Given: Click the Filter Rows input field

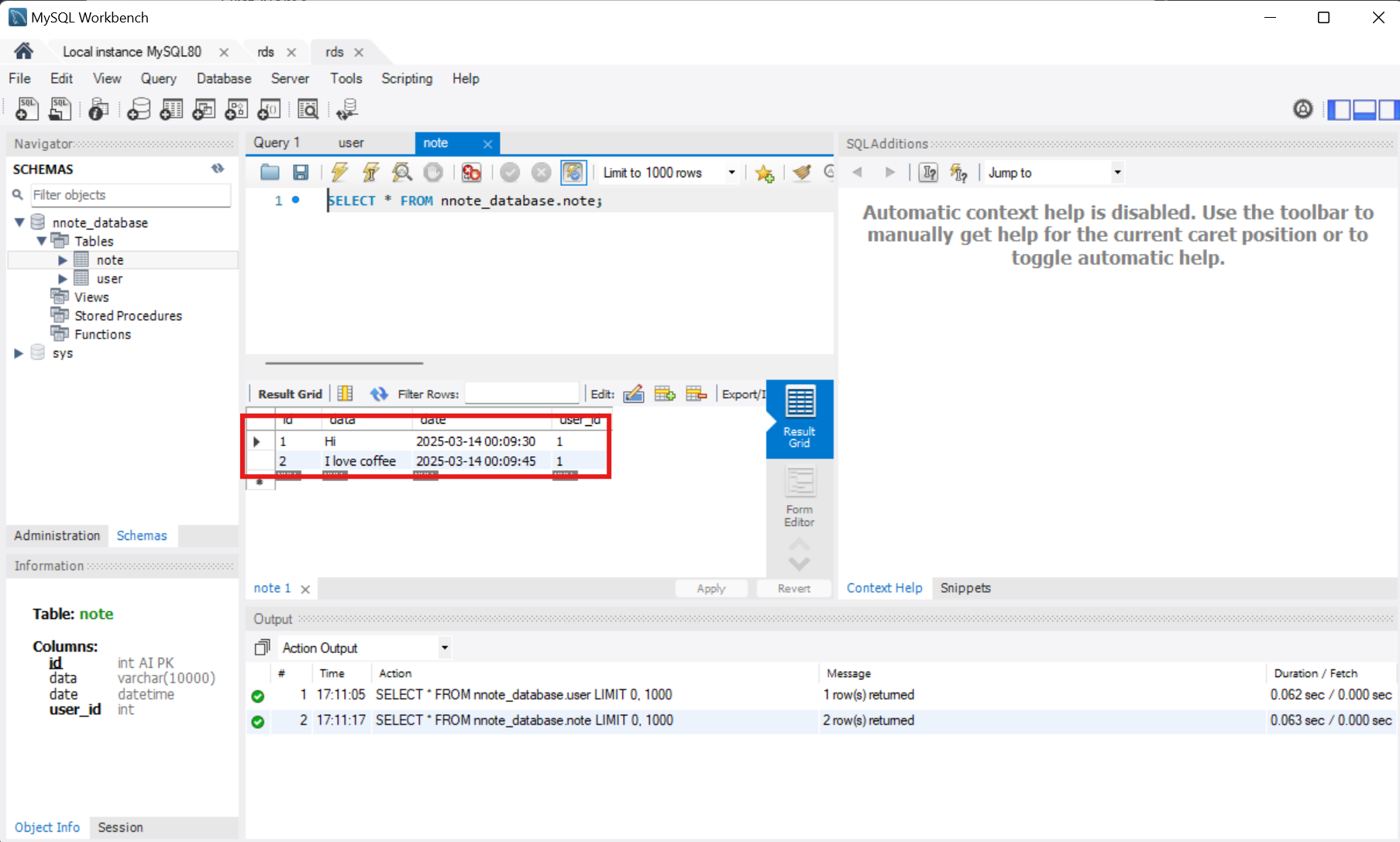Looking at the screenshot, I should click(521, 394).
